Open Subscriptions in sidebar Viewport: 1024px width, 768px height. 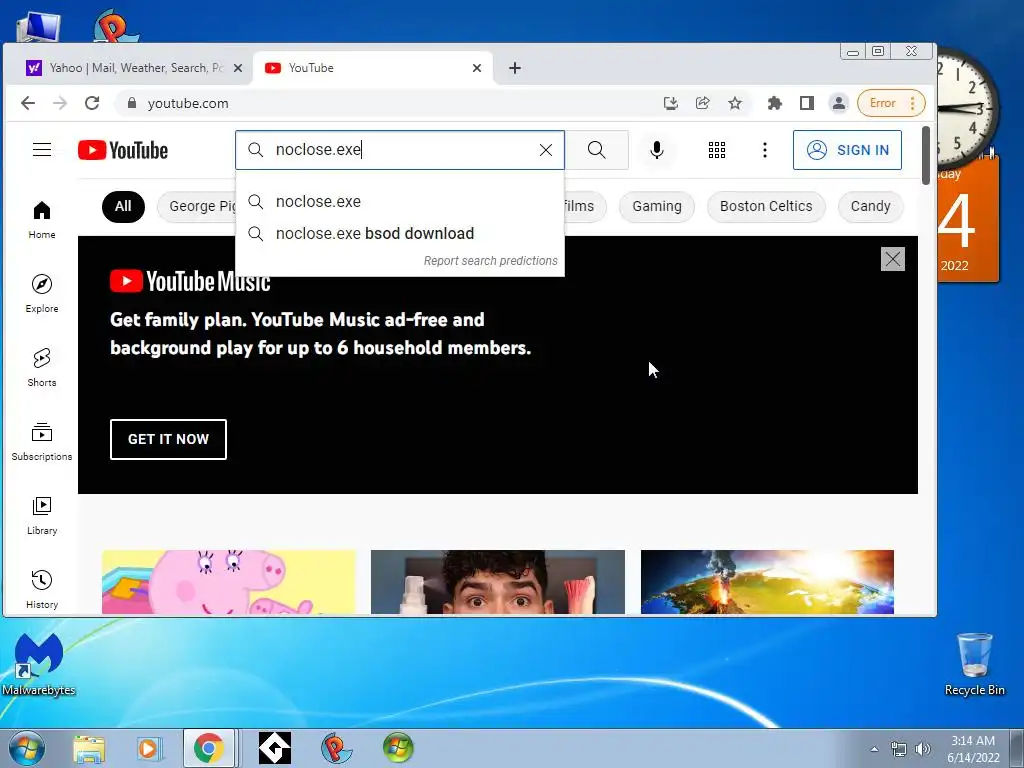tap(42, 442)
